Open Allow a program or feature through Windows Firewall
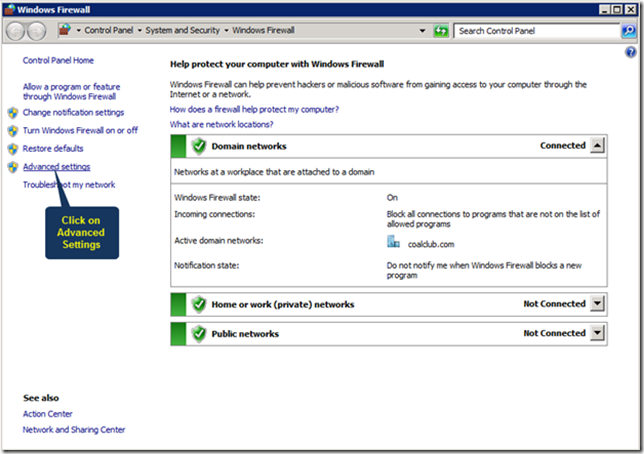 pyautogui.click(x=71, y=92)
